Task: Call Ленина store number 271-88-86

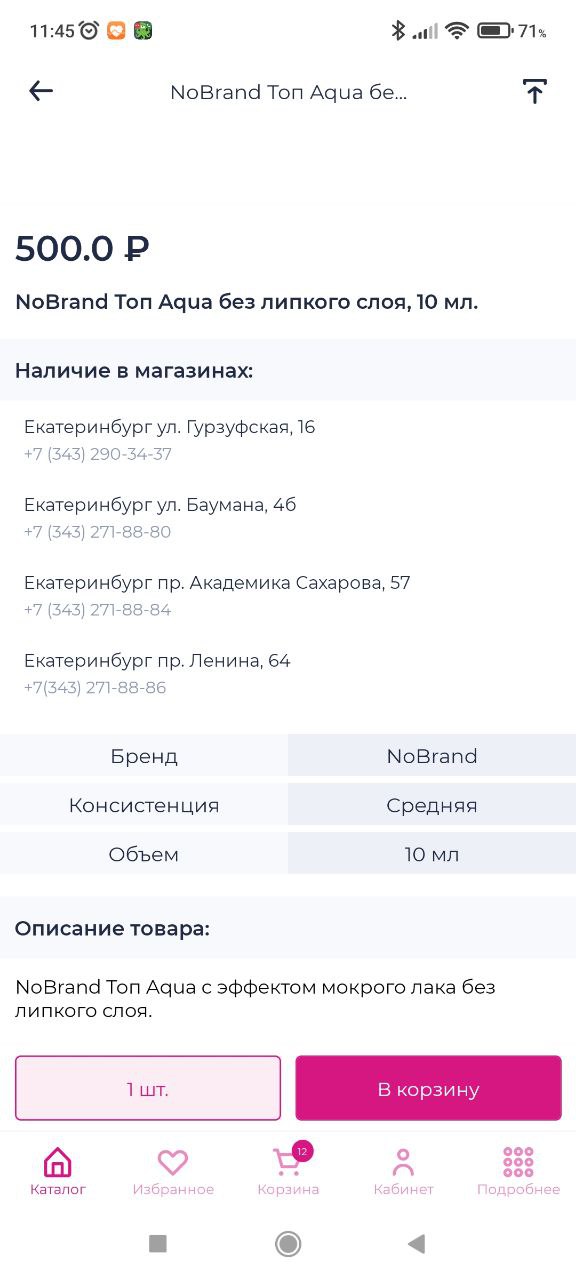Action: (x=95, y=688)
